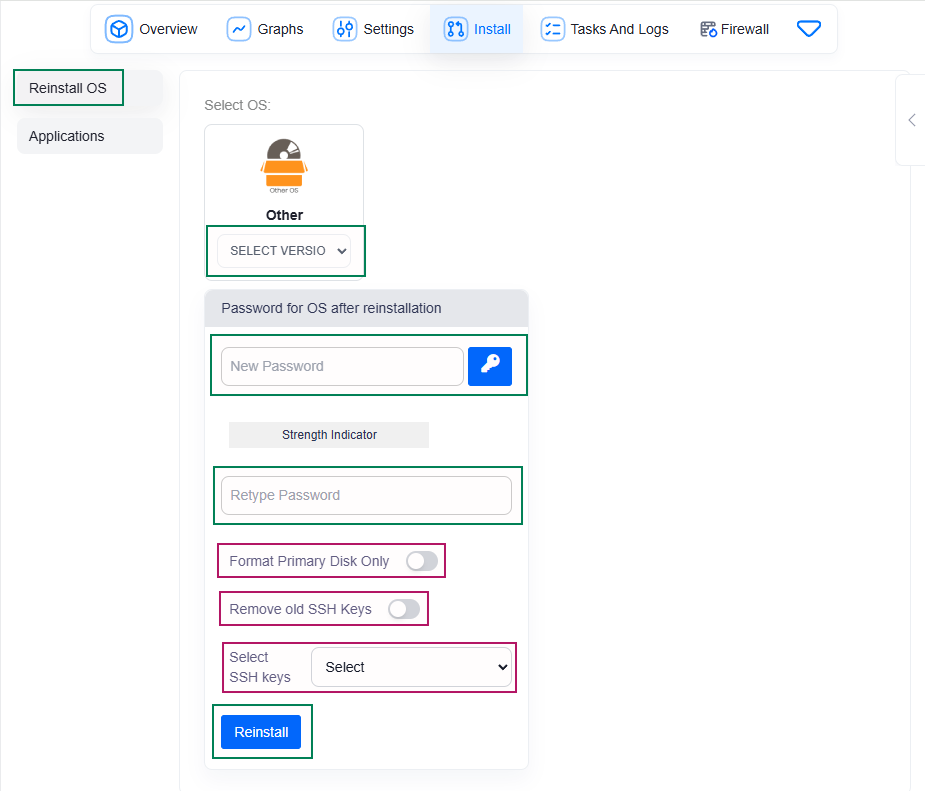
Task: Click the password Strength Indicator bar
Action: pos(329,435)
